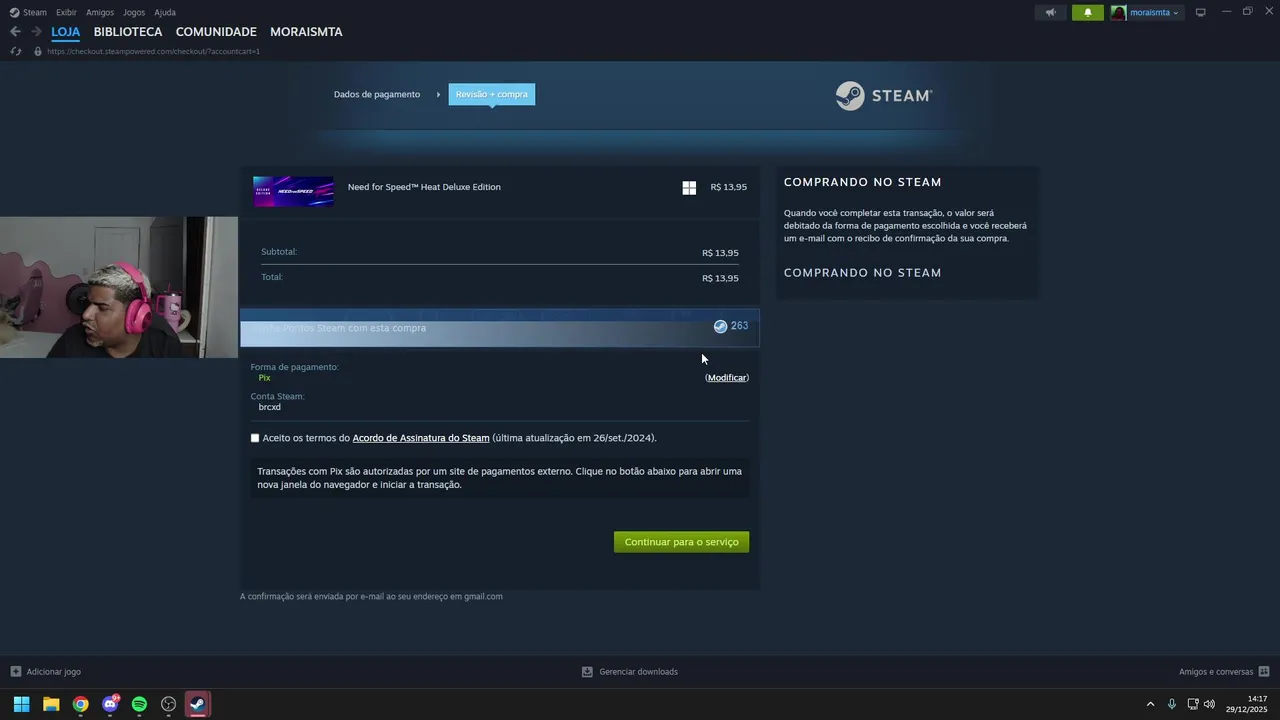Open the Amigos menu
1280x720 pixels.
[x=100, y=12]
